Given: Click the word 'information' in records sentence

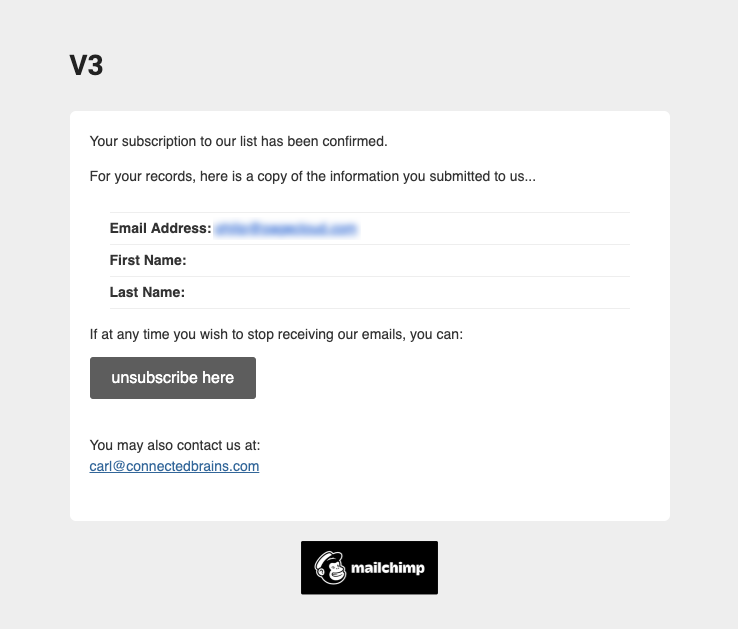Looking at the screenshot, I should coord(364,176).
